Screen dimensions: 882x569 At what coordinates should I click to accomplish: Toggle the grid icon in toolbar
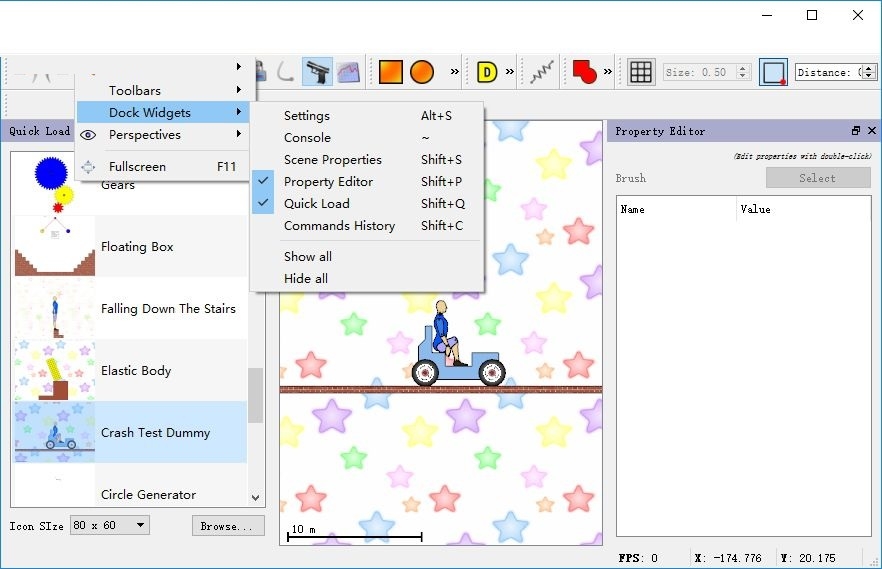pyautogui.click(x=641, y=72)
